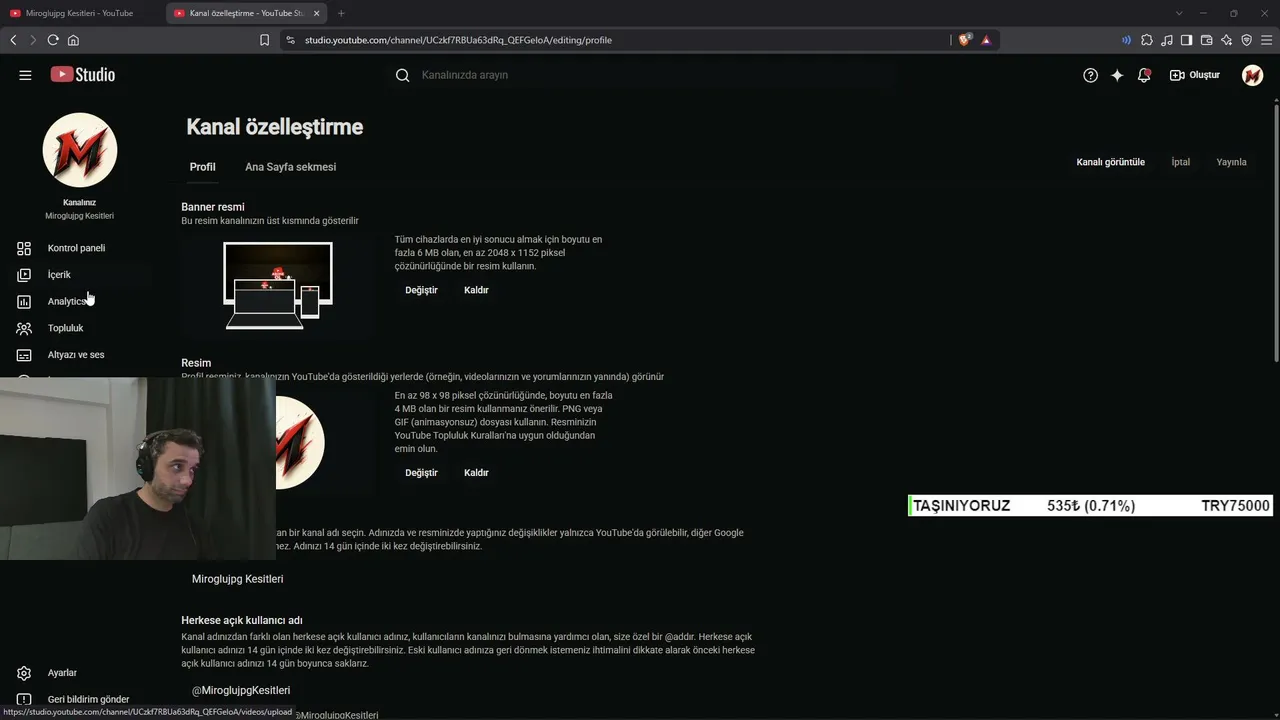
Task: Open the Brave VPN shield icon
Action: pyautogui.click(x=1247, y=40)
